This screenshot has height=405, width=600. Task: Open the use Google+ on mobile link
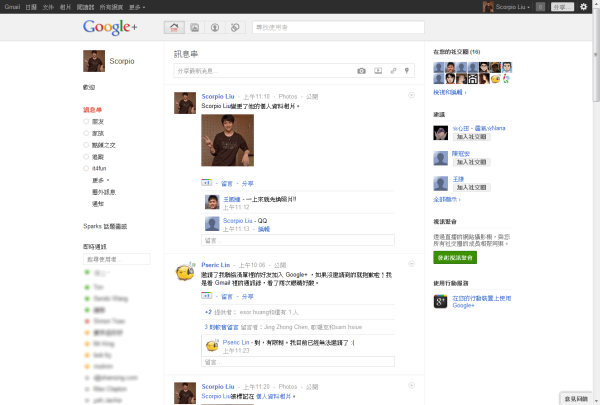pos(481,302)
